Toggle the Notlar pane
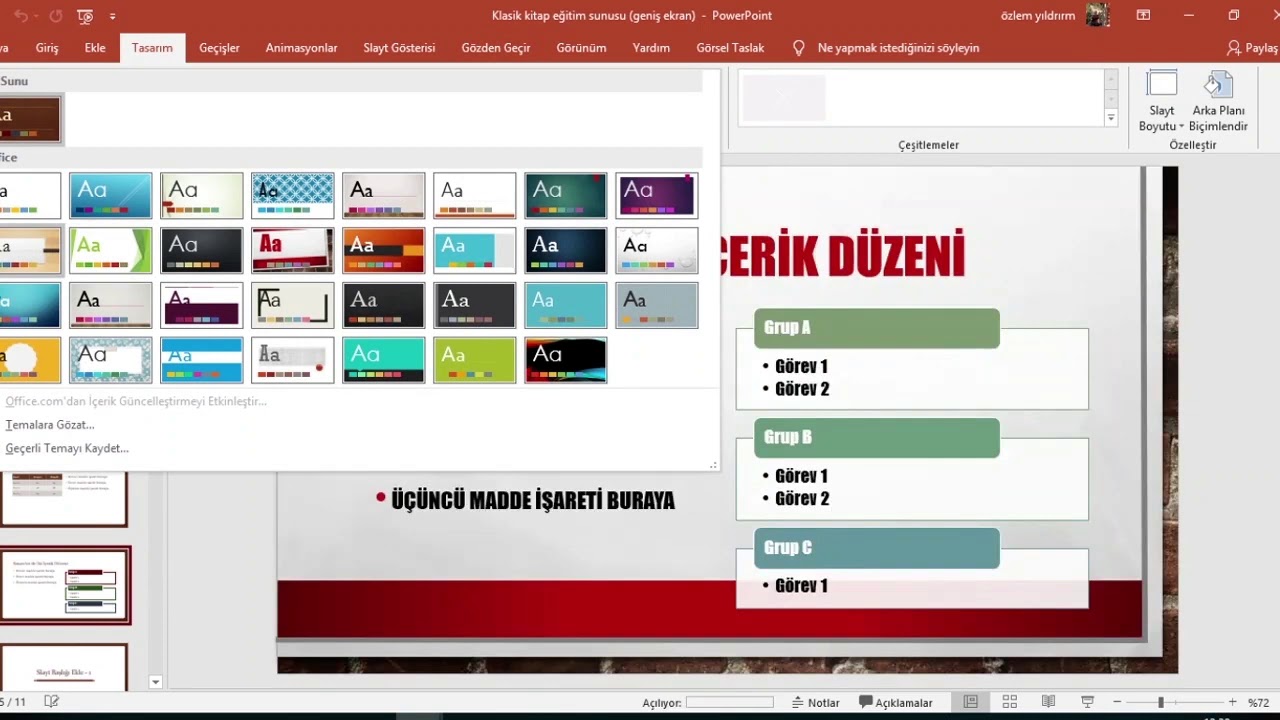Screen dimensions: 1280x720 point(815,703)
